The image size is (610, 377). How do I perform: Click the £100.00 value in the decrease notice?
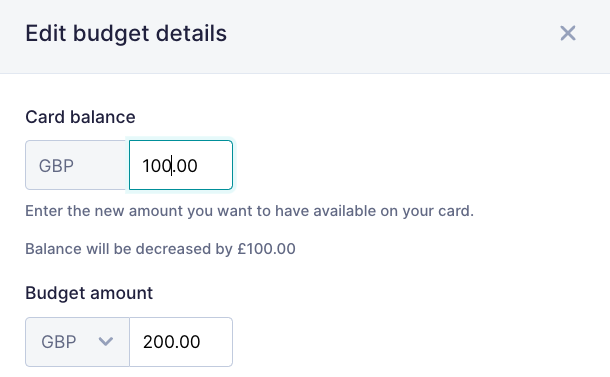pos(266,249)
